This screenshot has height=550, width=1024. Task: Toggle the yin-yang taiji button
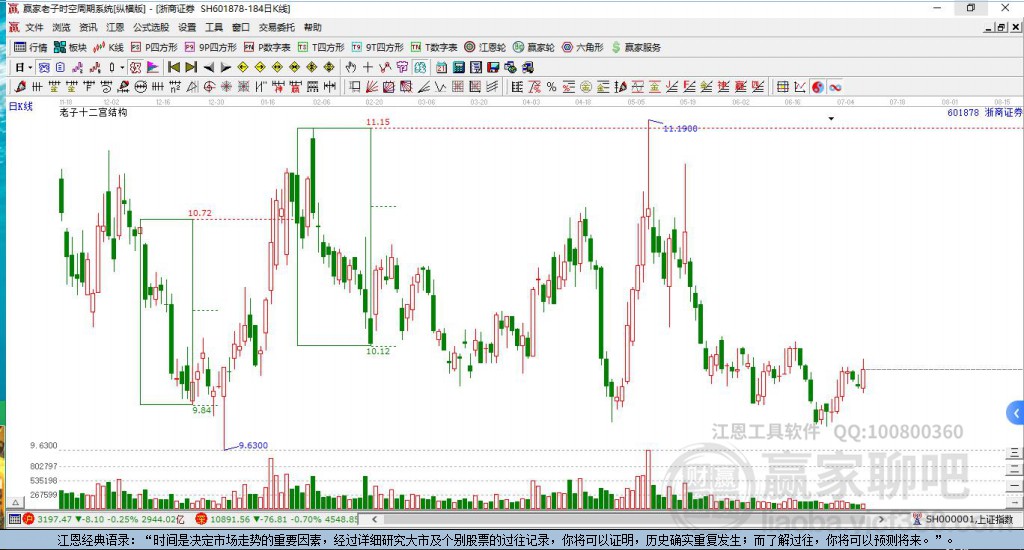818,87
